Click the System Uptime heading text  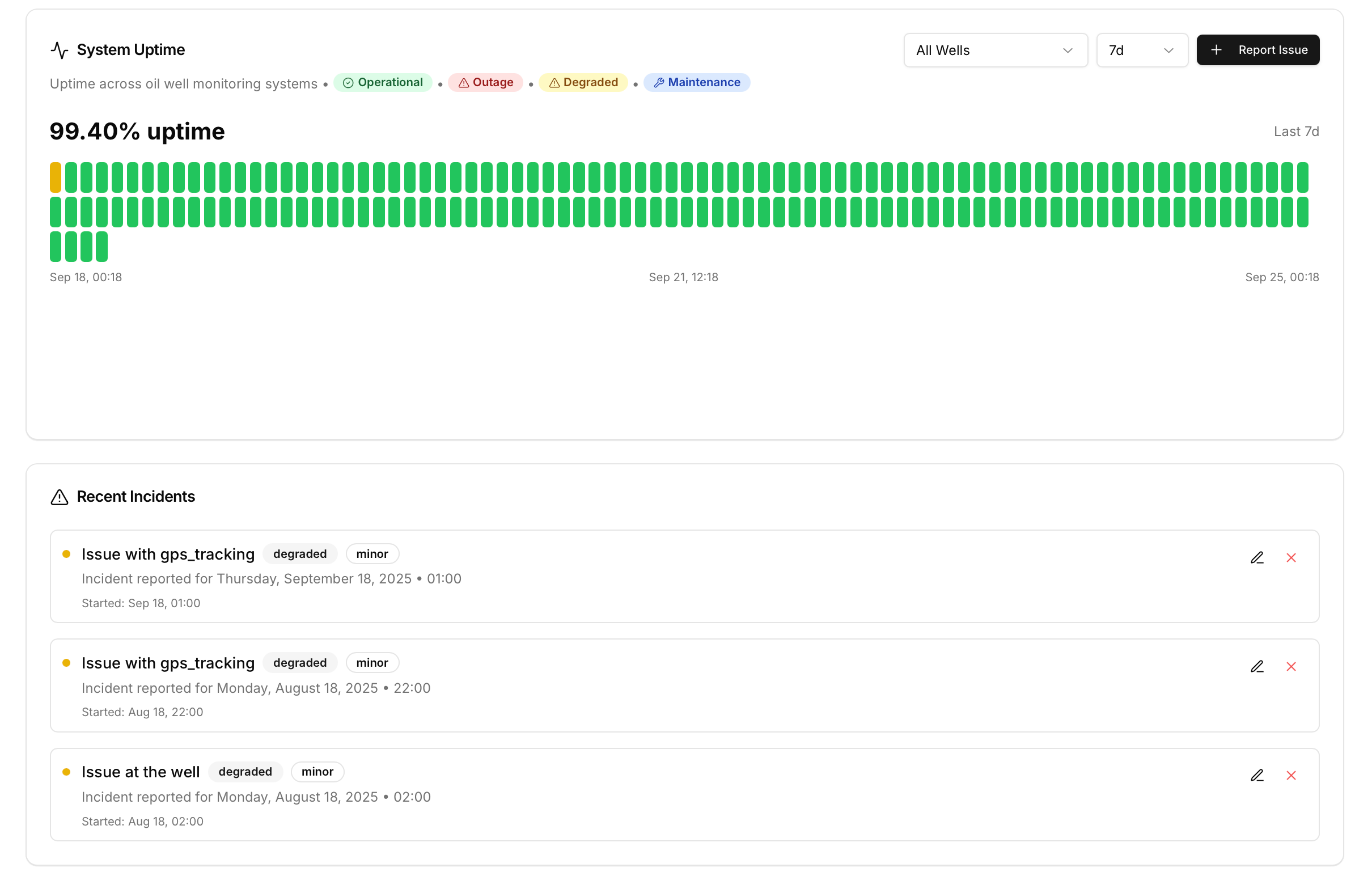click(x=131, y=50)
